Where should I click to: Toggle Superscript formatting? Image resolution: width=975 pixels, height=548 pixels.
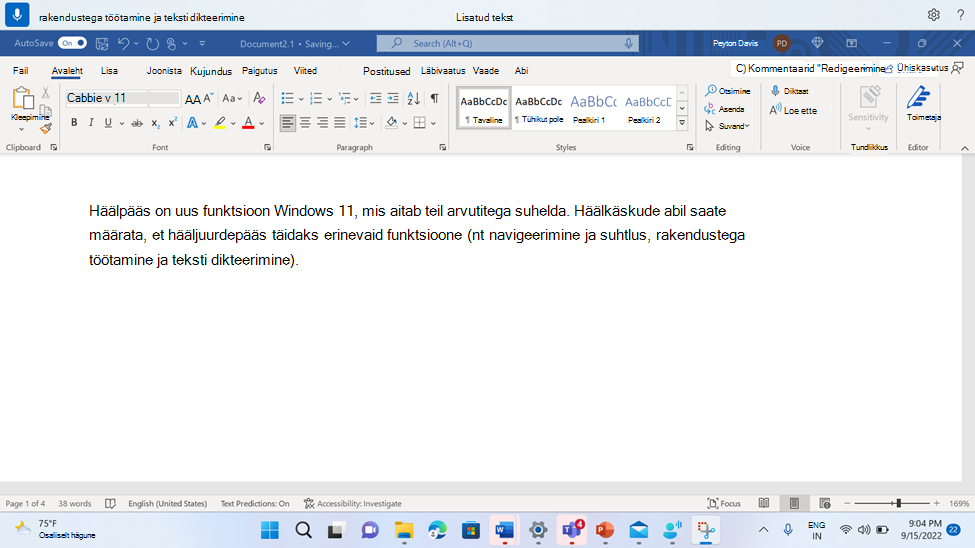click(172, 123)
